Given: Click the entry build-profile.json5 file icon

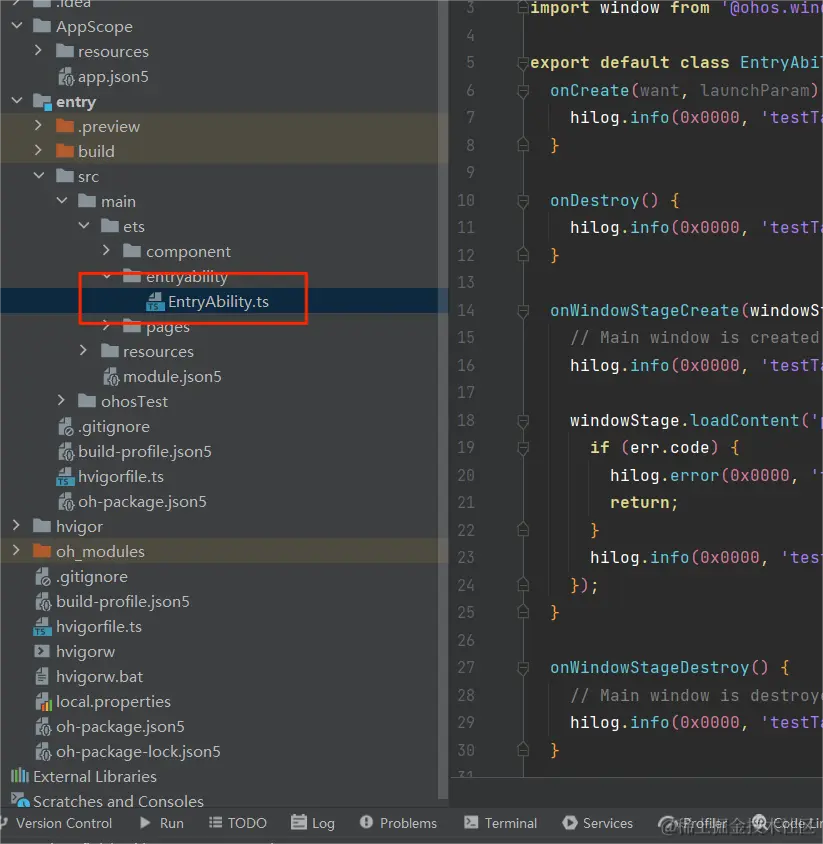Looking at the screenshot, I should click(x=66, y=451).
